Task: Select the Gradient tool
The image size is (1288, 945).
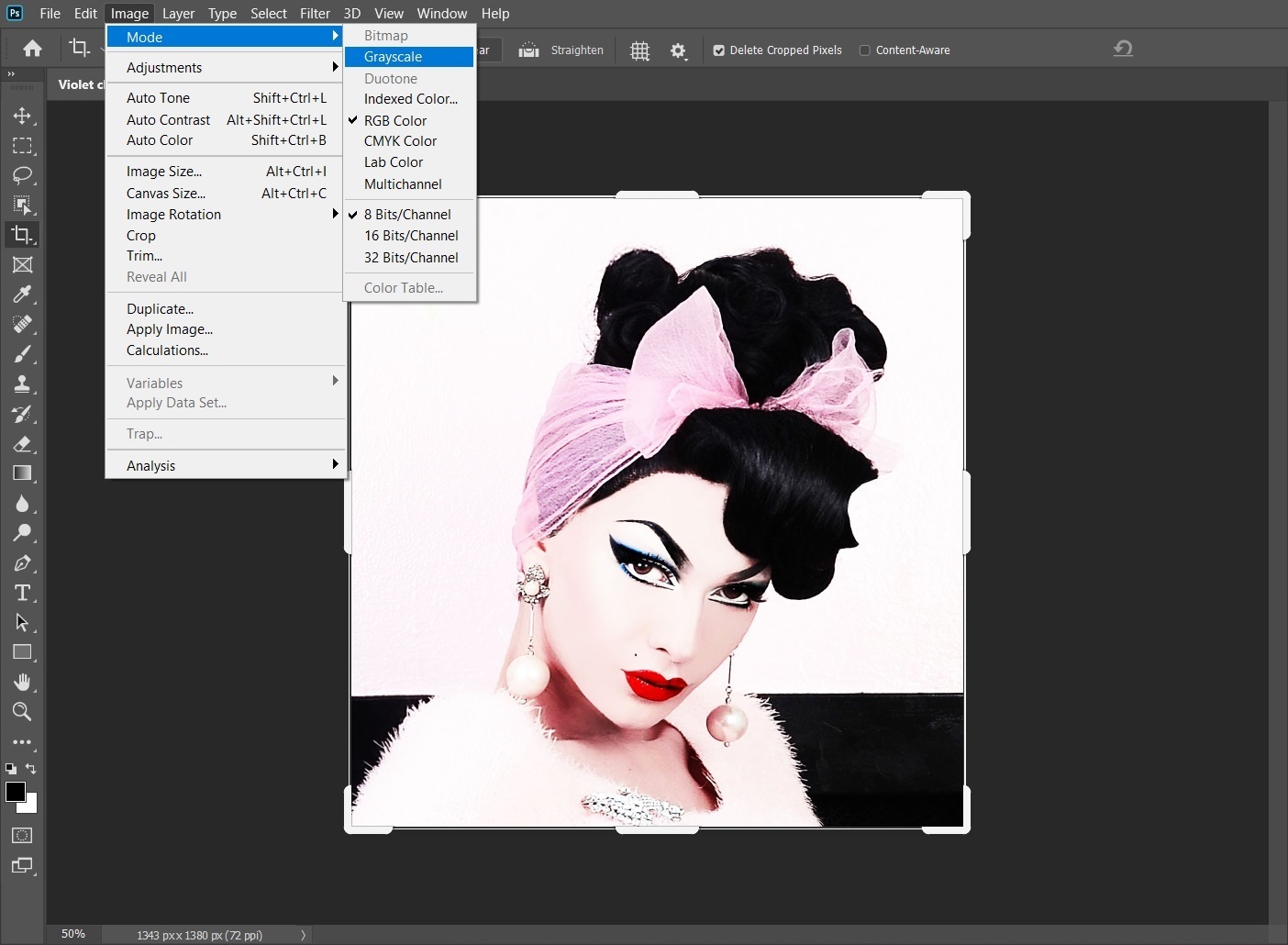Action: [x=22, y=473]
